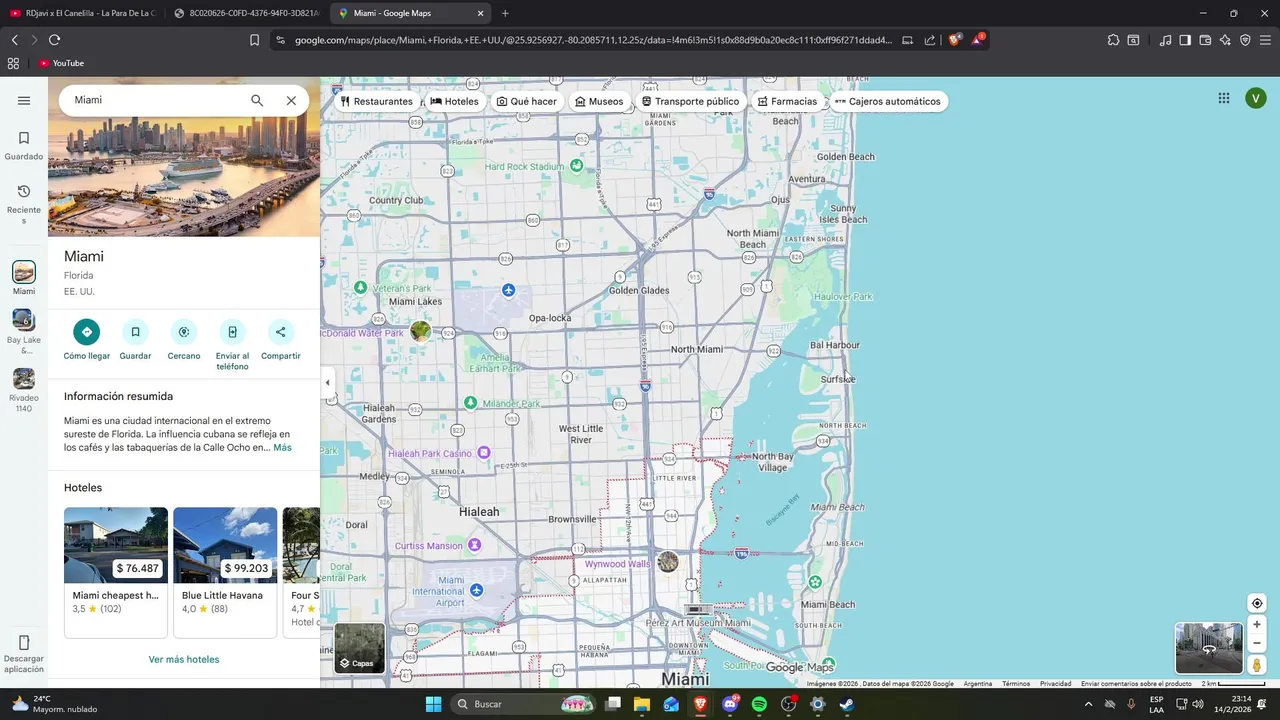The width and height of the screenshot is (1280, 720).
Task: Click the Street View pegman icon
Action: [1257, 665]
